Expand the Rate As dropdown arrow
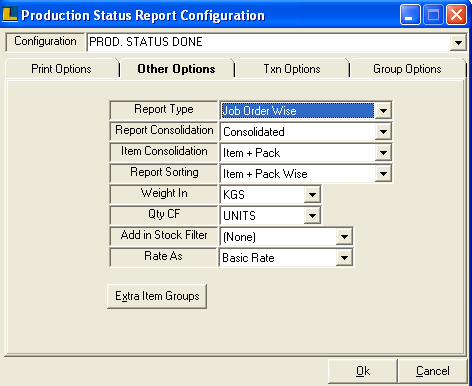This screenshot has height=386, width=472. 344,258
